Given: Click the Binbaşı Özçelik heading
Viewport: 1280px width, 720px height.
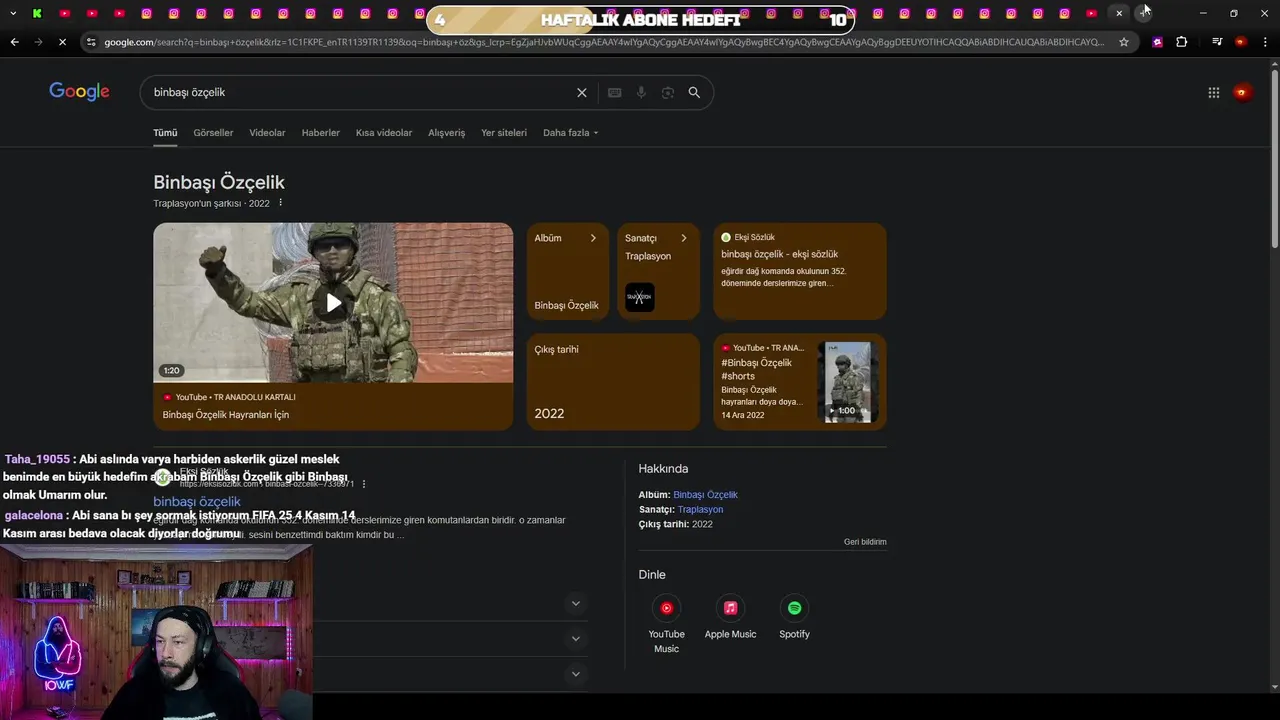Looking at the screenshot, I should click(219, 182).
